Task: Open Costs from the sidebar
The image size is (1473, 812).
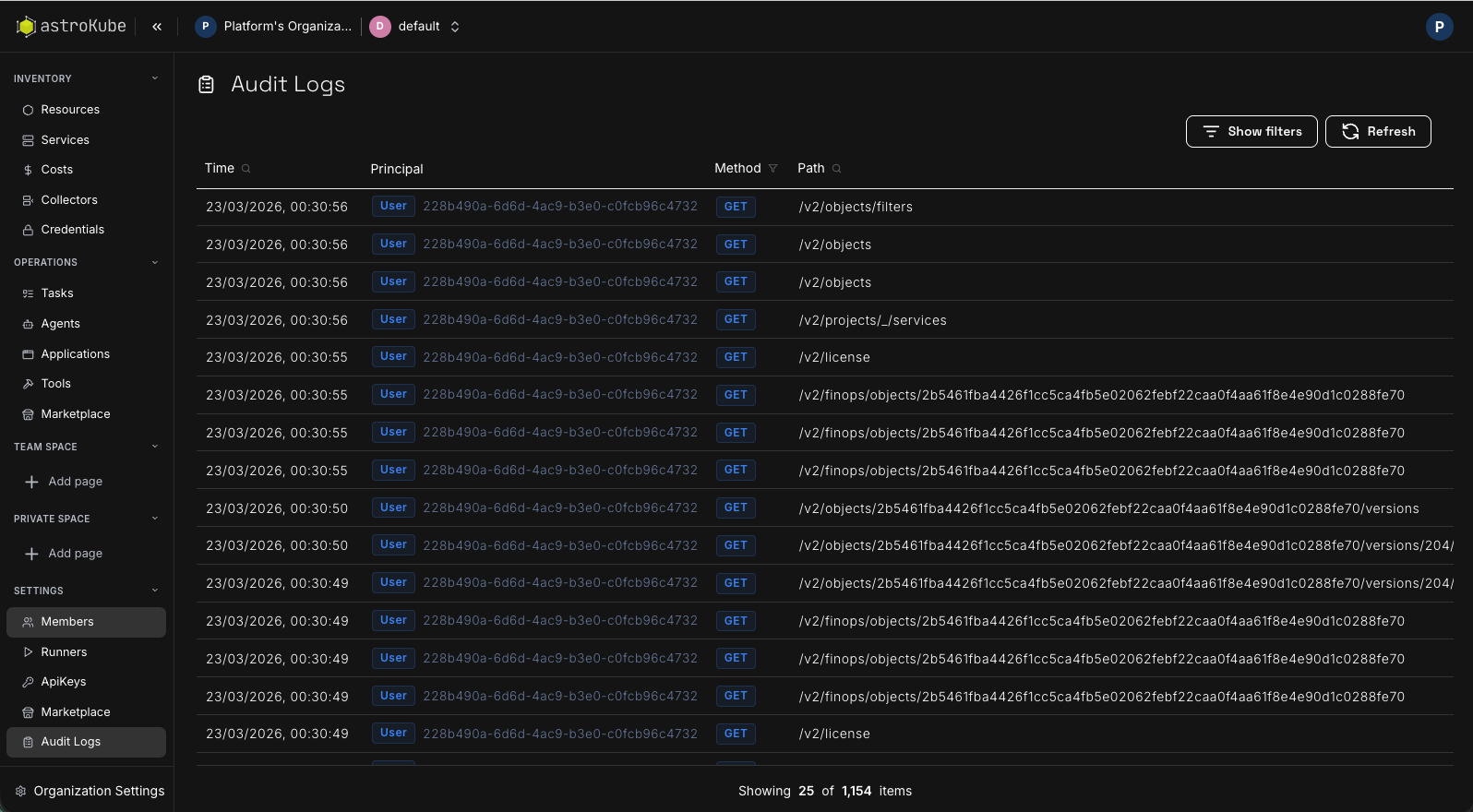Action: pos(56,170)
